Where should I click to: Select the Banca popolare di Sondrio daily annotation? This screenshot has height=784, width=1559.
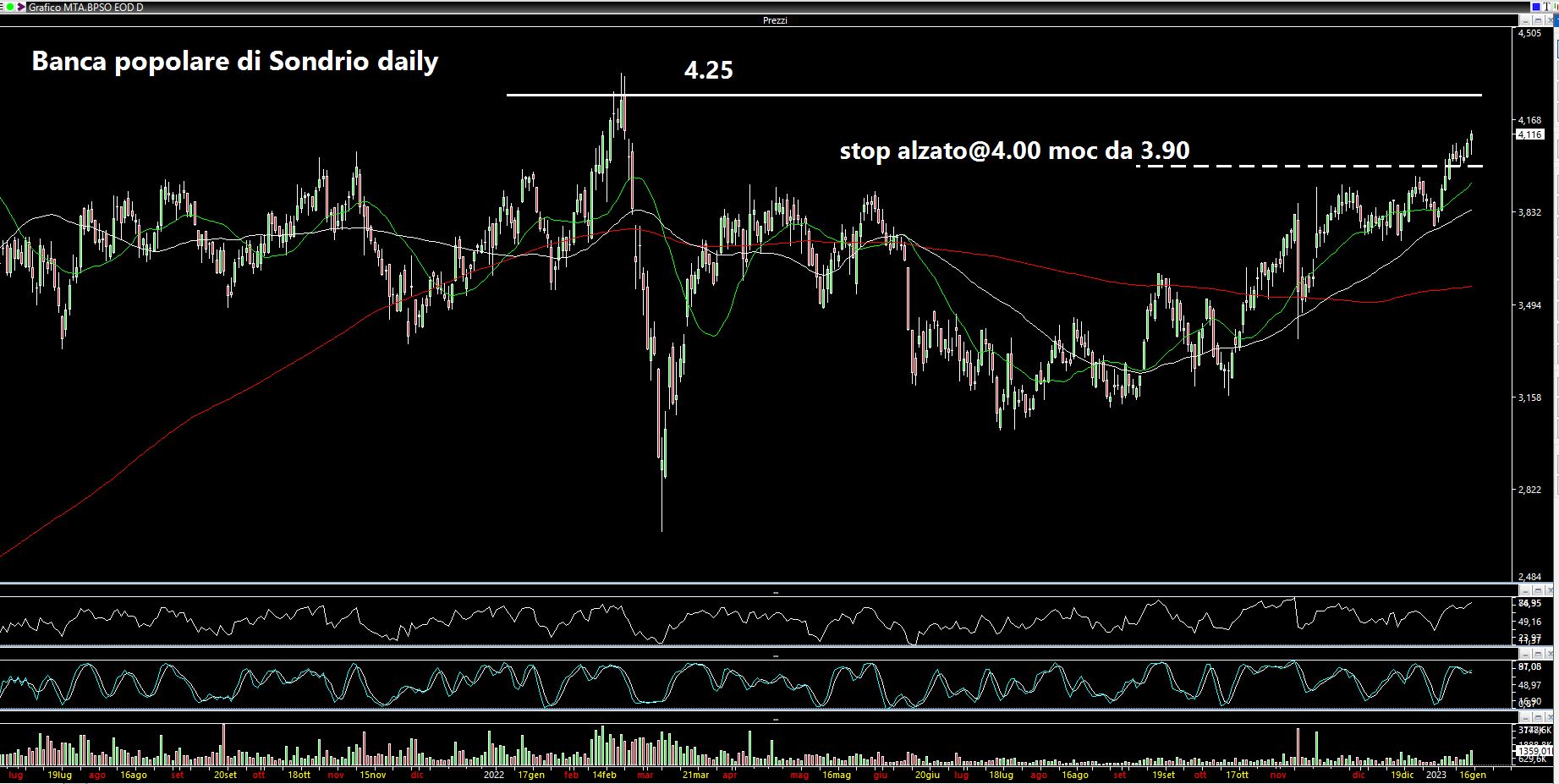tap(235, 62)
